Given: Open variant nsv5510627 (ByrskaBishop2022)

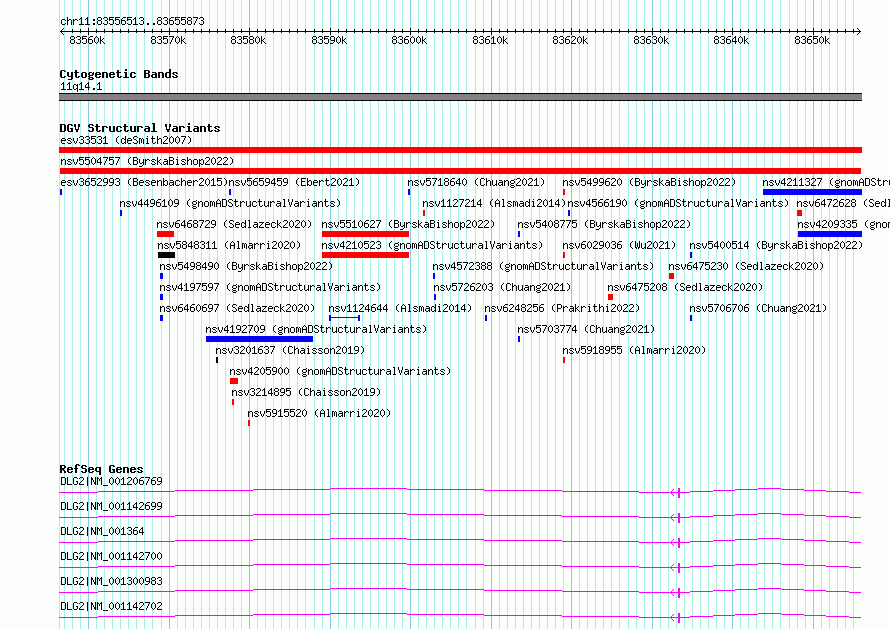Looking at the screenshot, I should [x=408, y=224].
